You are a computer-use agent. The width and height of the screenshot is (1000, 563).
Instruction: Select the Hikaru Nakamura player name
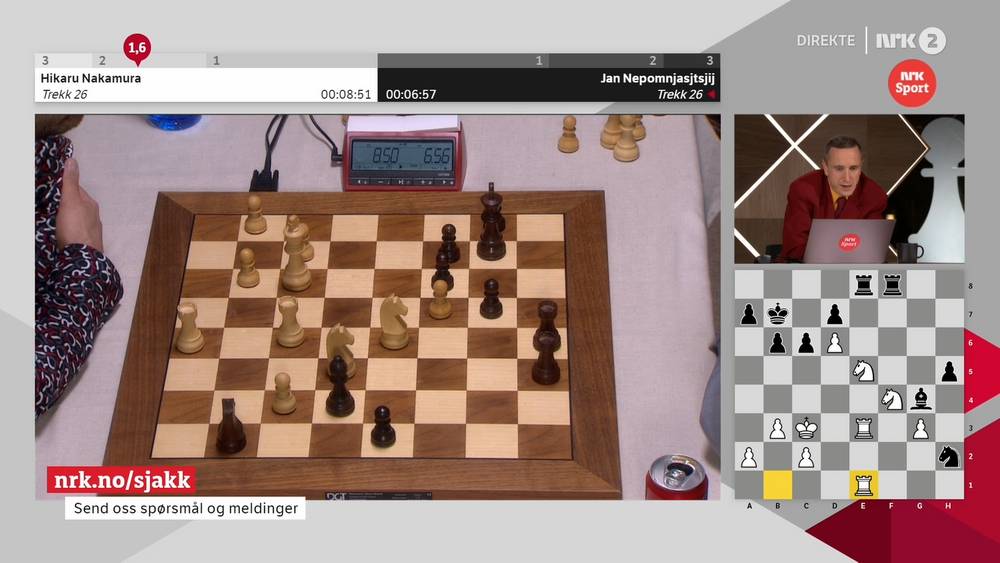pos(90,78)
